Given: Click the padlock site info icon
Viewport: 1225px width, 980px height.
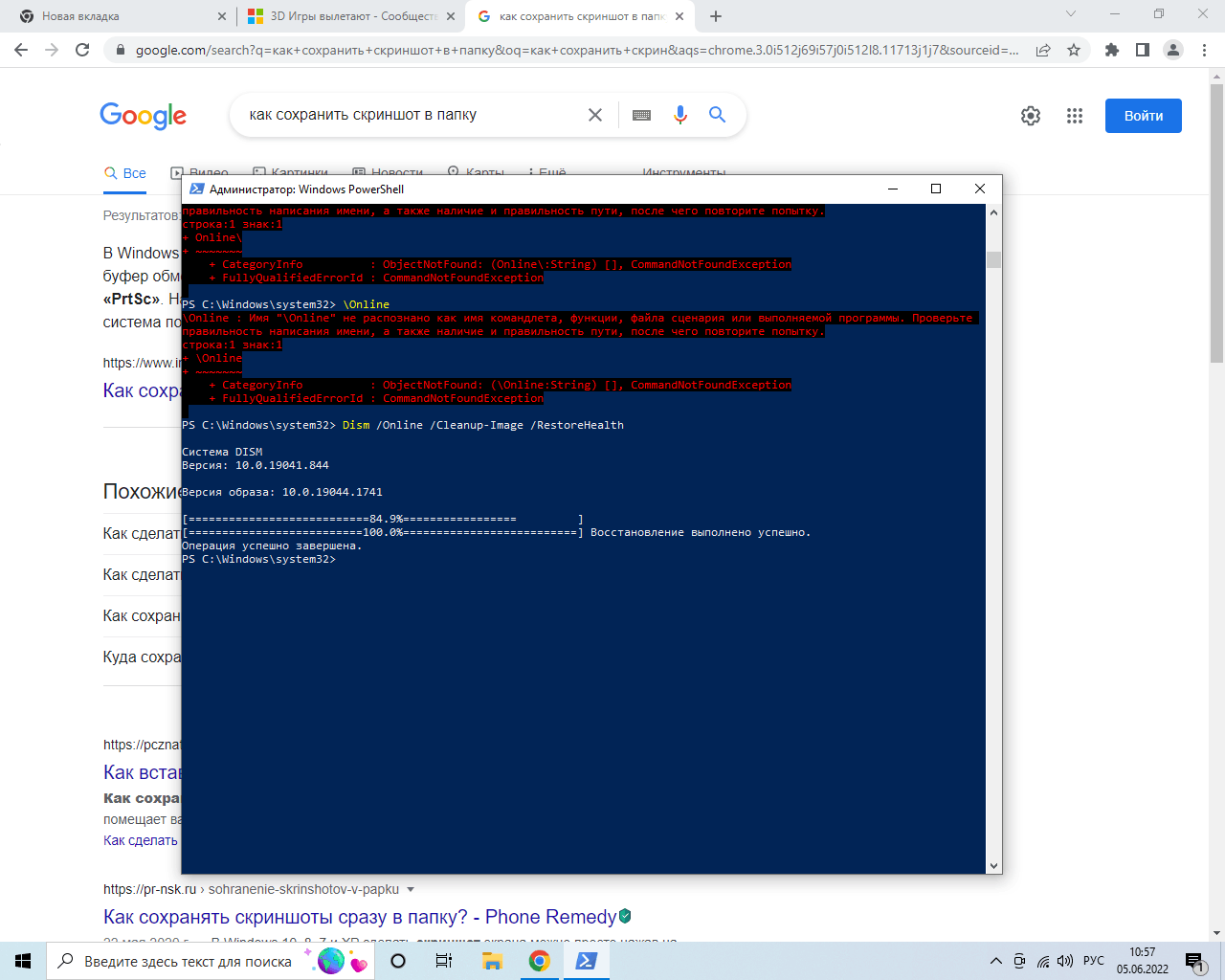Looking at the screenshot, I should [120, 50].
